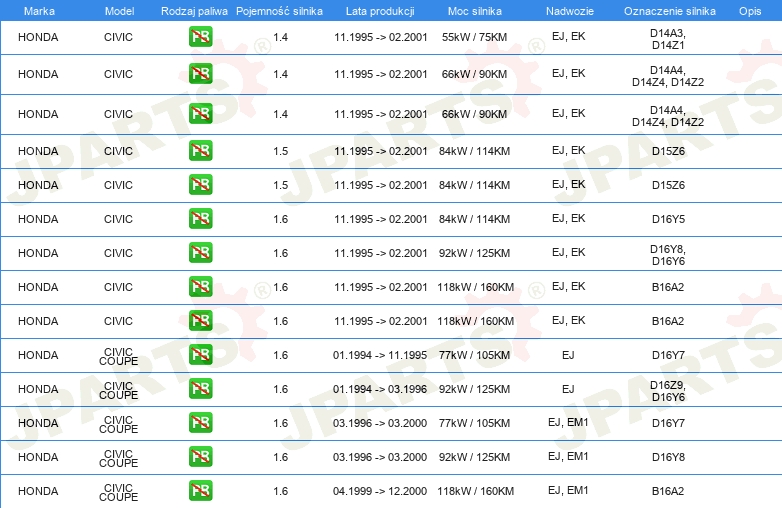Click the Model column header

[119, 11]
